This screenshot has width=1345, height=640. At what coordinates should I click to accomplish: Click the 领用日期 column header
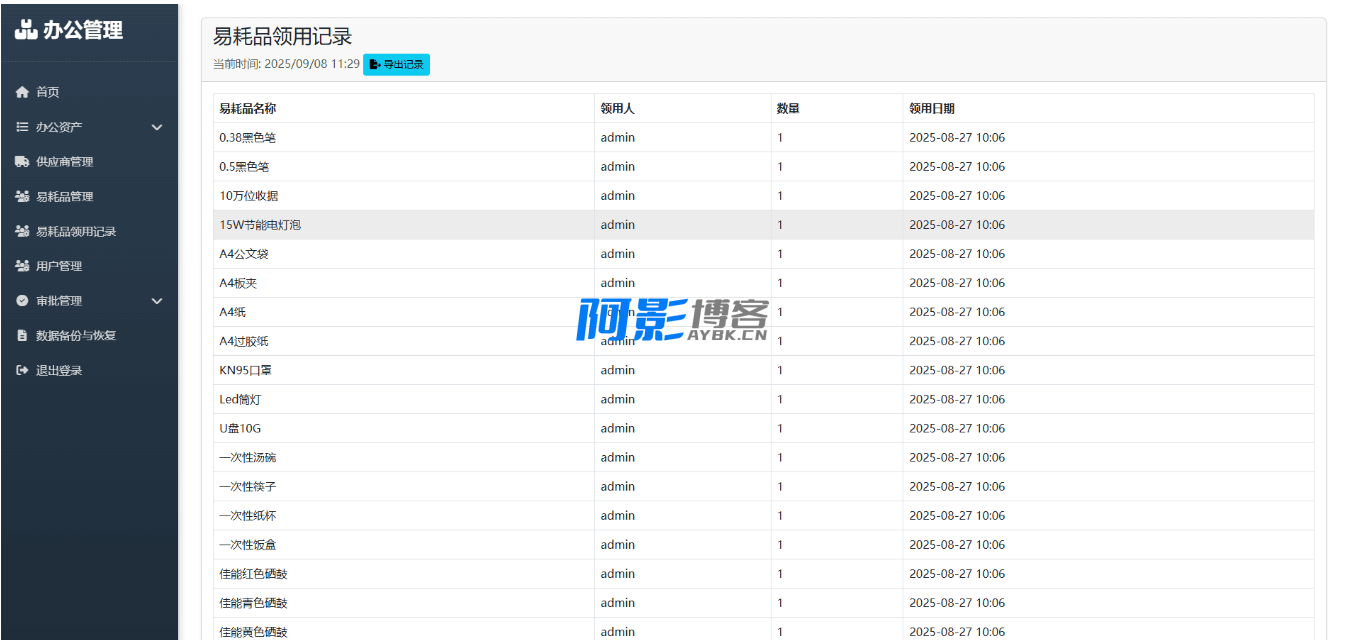932,109
